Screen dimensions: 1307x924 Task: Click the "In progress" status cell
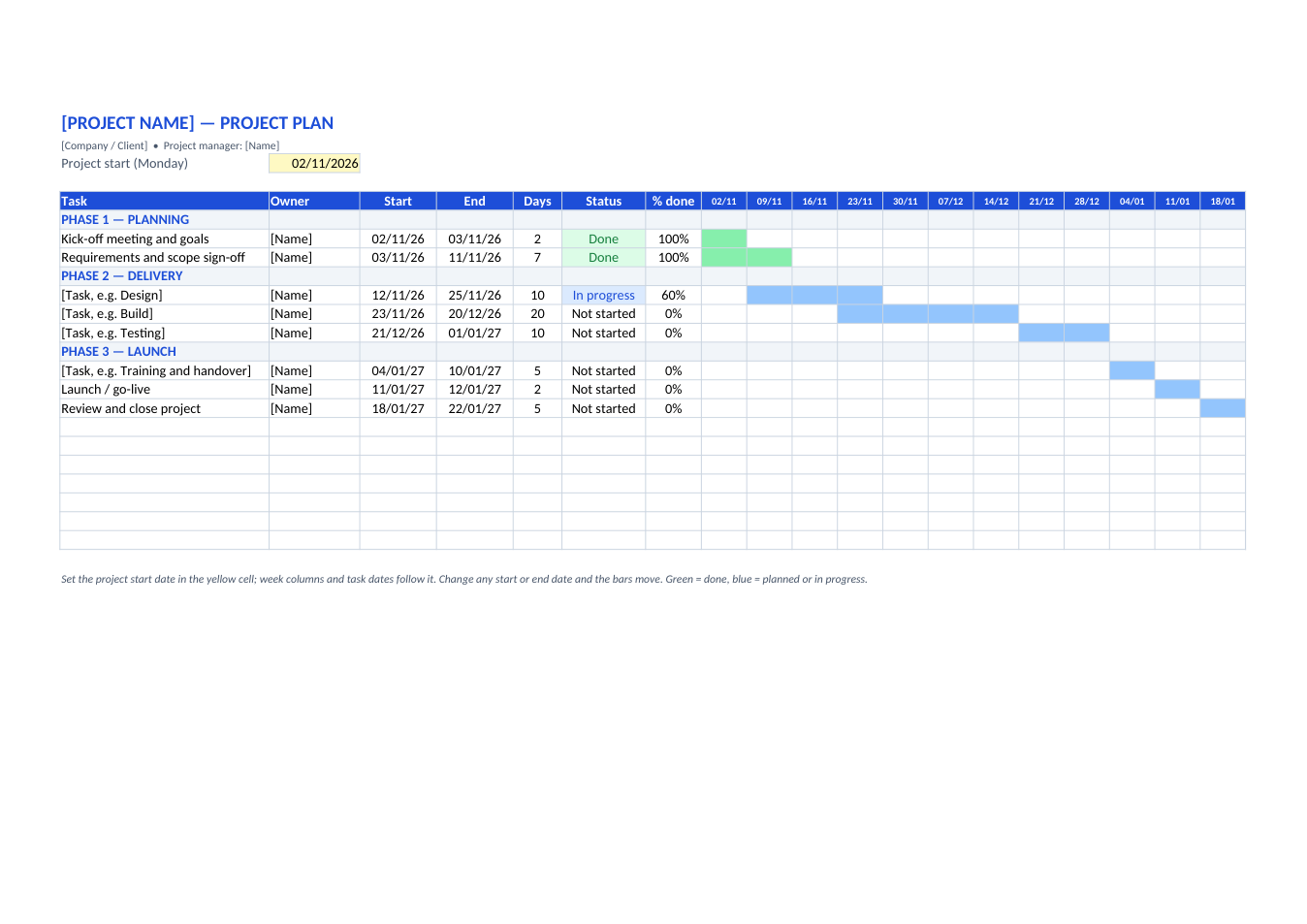(x=603, y=295)
